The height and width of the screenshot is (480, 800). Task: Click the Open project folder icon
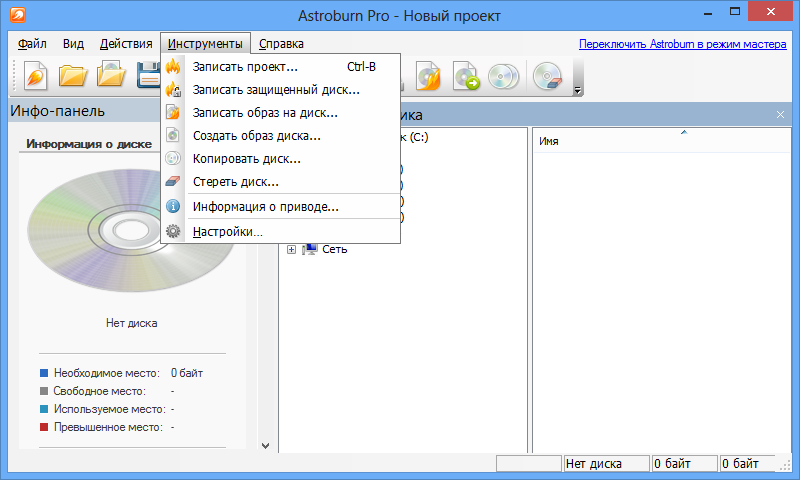73,76
